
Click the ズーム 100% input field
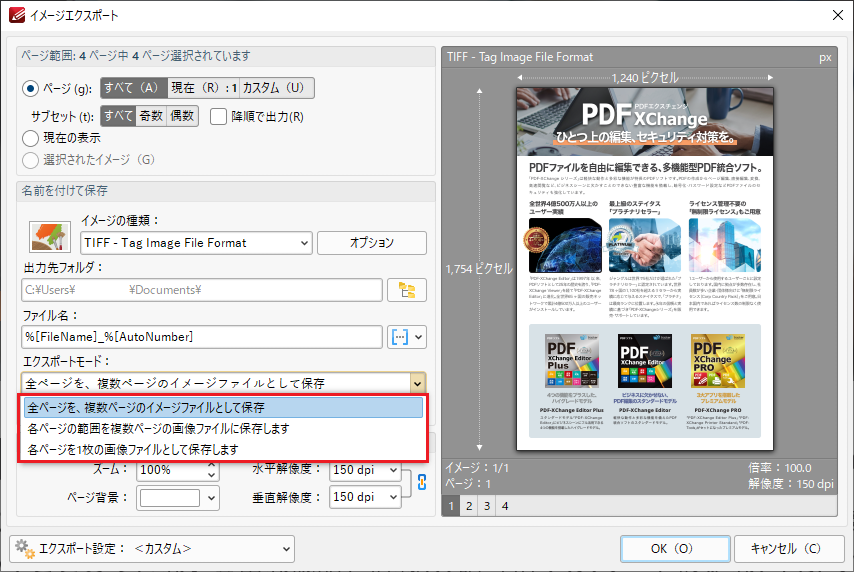[171, 470]
